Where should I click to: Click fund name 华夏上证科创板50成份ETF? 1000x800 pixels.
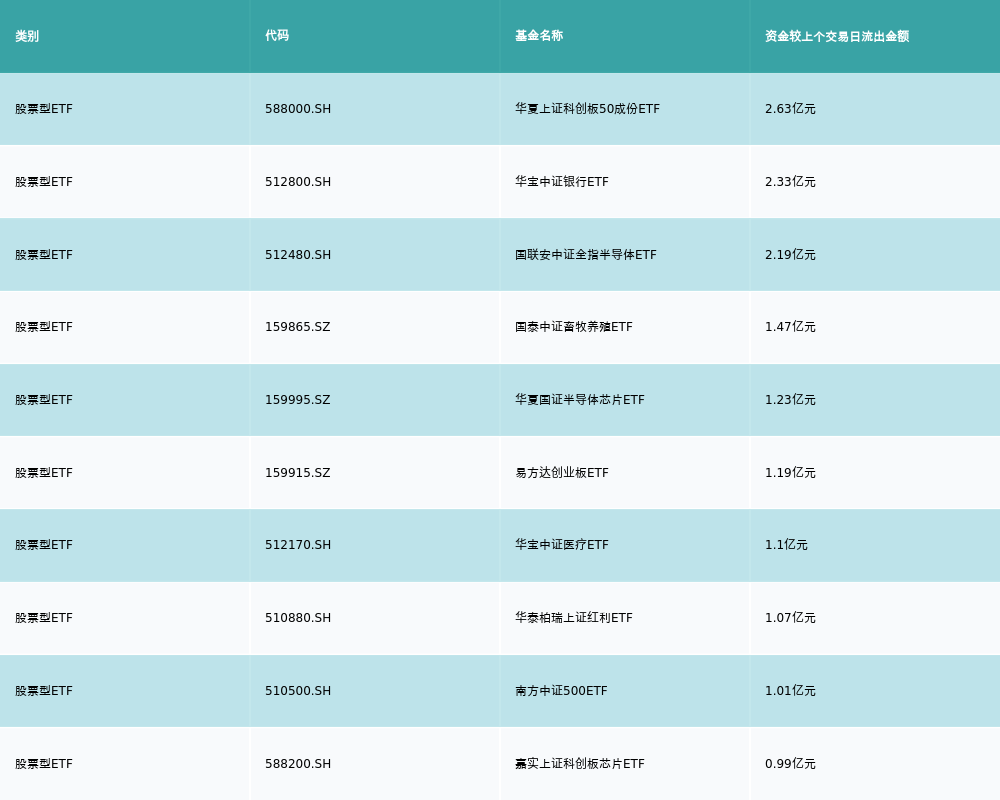tap(587, 109)
